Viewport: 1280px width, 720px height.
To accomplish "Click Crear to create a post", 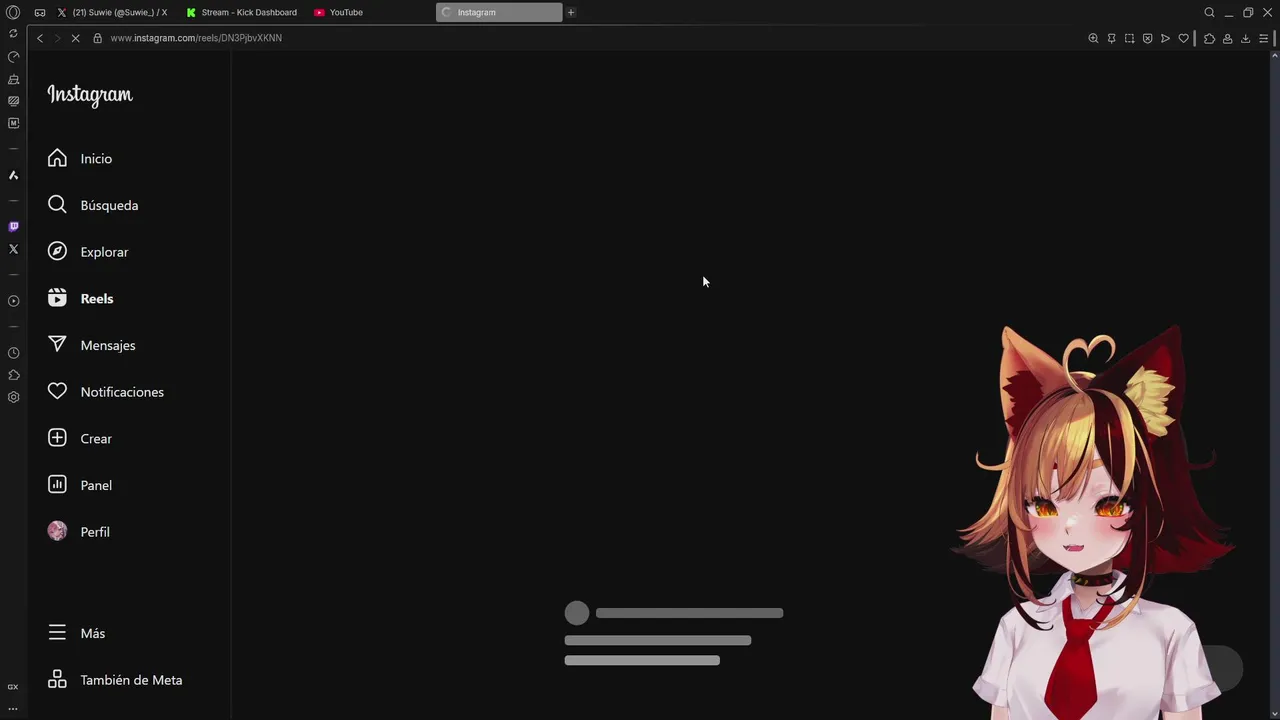I will (96, 439).
